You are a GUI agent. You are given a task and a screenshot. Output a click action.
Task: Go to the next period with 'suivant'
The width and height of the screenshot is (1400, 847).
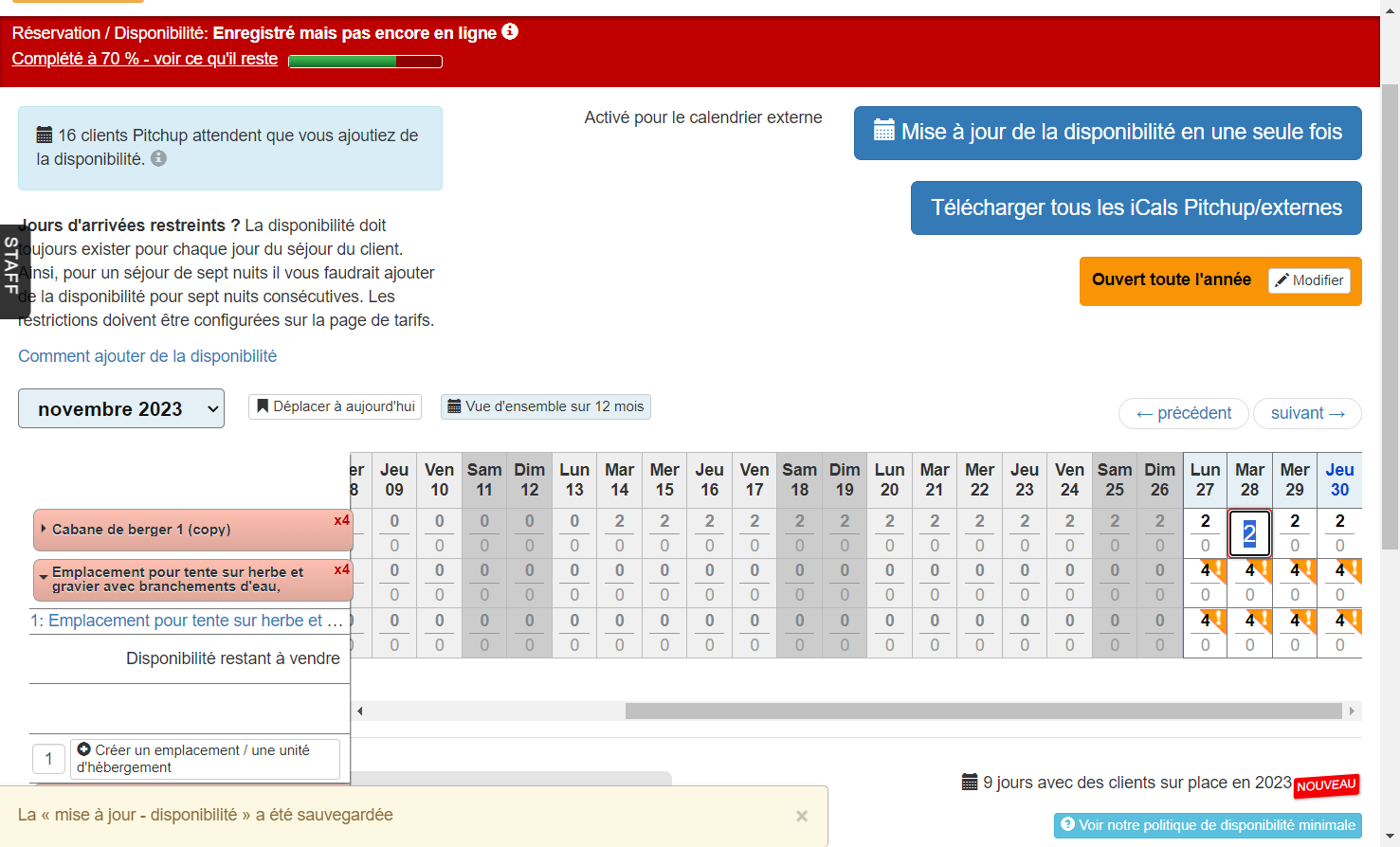click(x=1307, y=413)
